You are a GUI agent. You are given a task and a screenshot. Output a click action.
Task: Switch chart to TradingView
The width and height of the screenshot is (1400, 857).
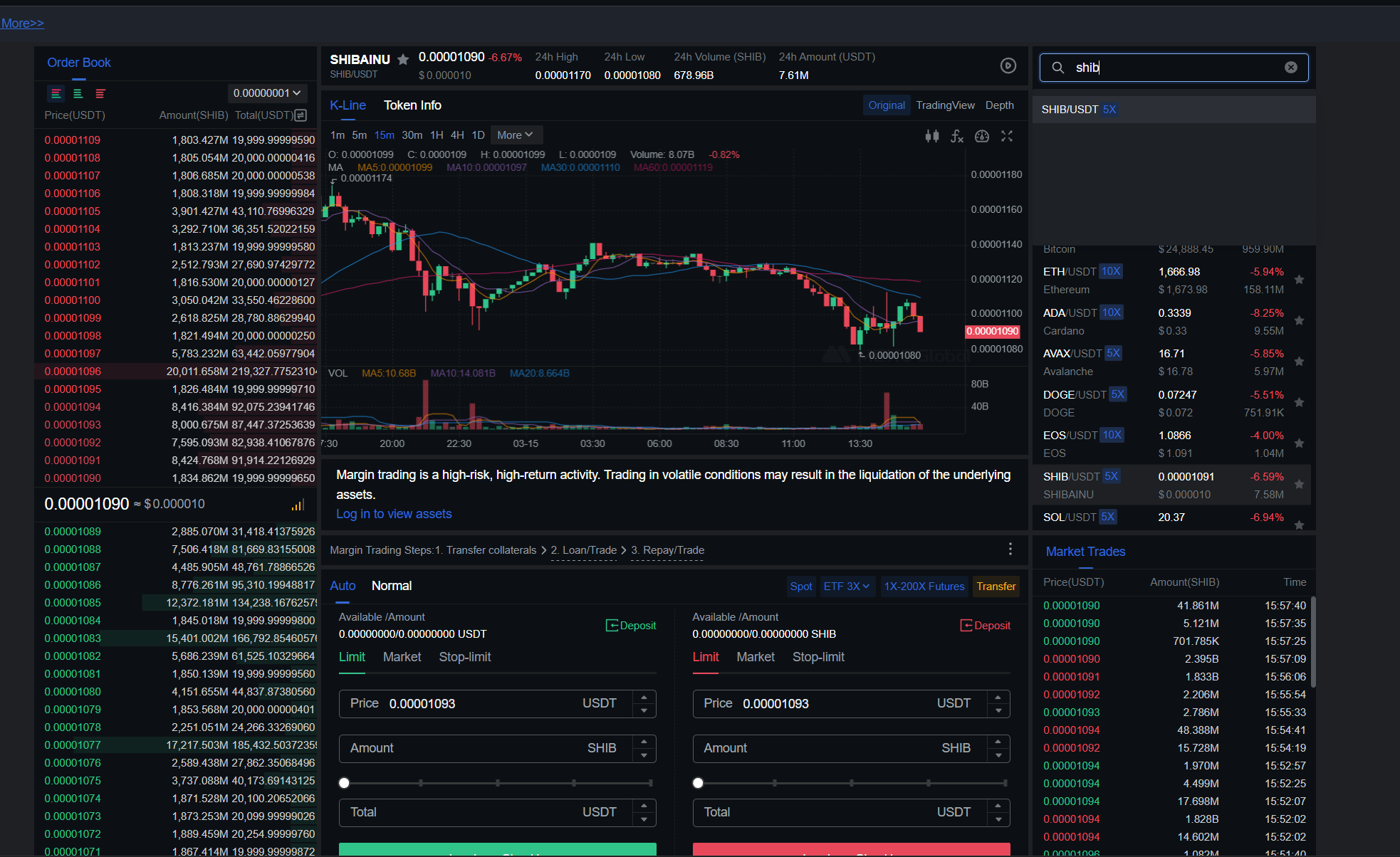pyautogui.click(x=945, y=105)
